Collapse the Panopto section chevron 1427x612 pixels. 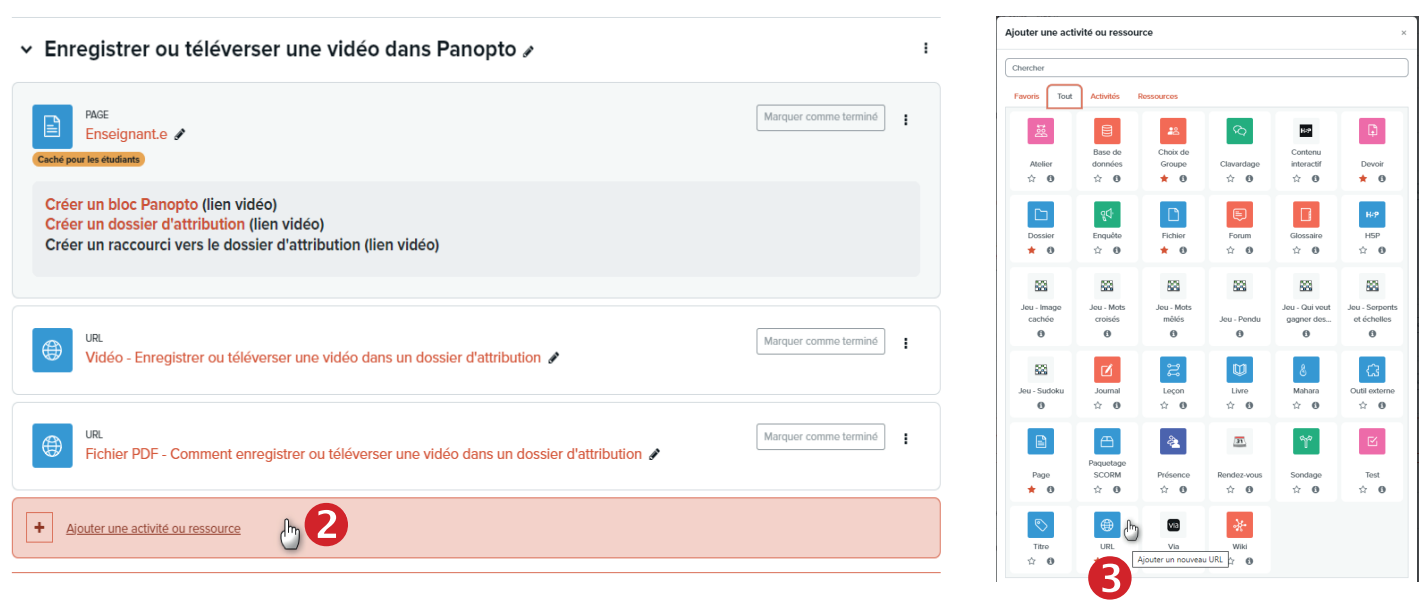(x=27, y=49)
